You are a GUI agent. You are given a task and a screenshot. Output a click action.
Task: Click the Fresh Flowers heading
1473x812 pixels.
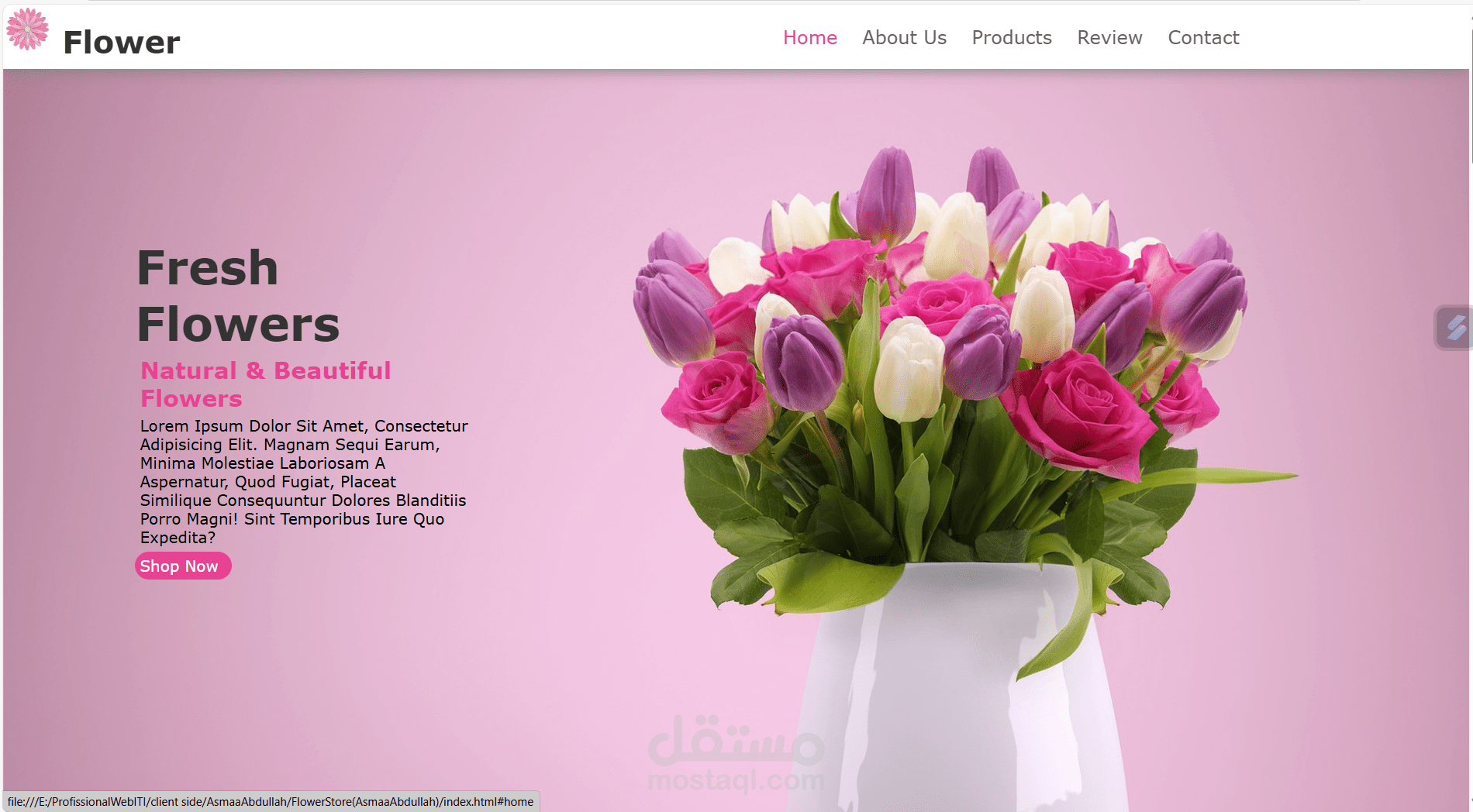[236, 294]
